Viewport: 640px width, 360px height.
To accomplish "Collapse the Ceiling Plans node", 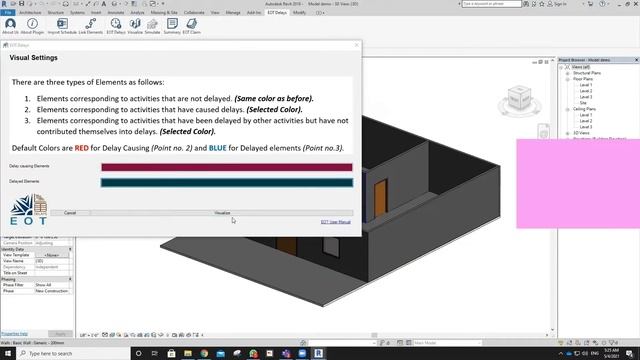I will click(567, 109).
